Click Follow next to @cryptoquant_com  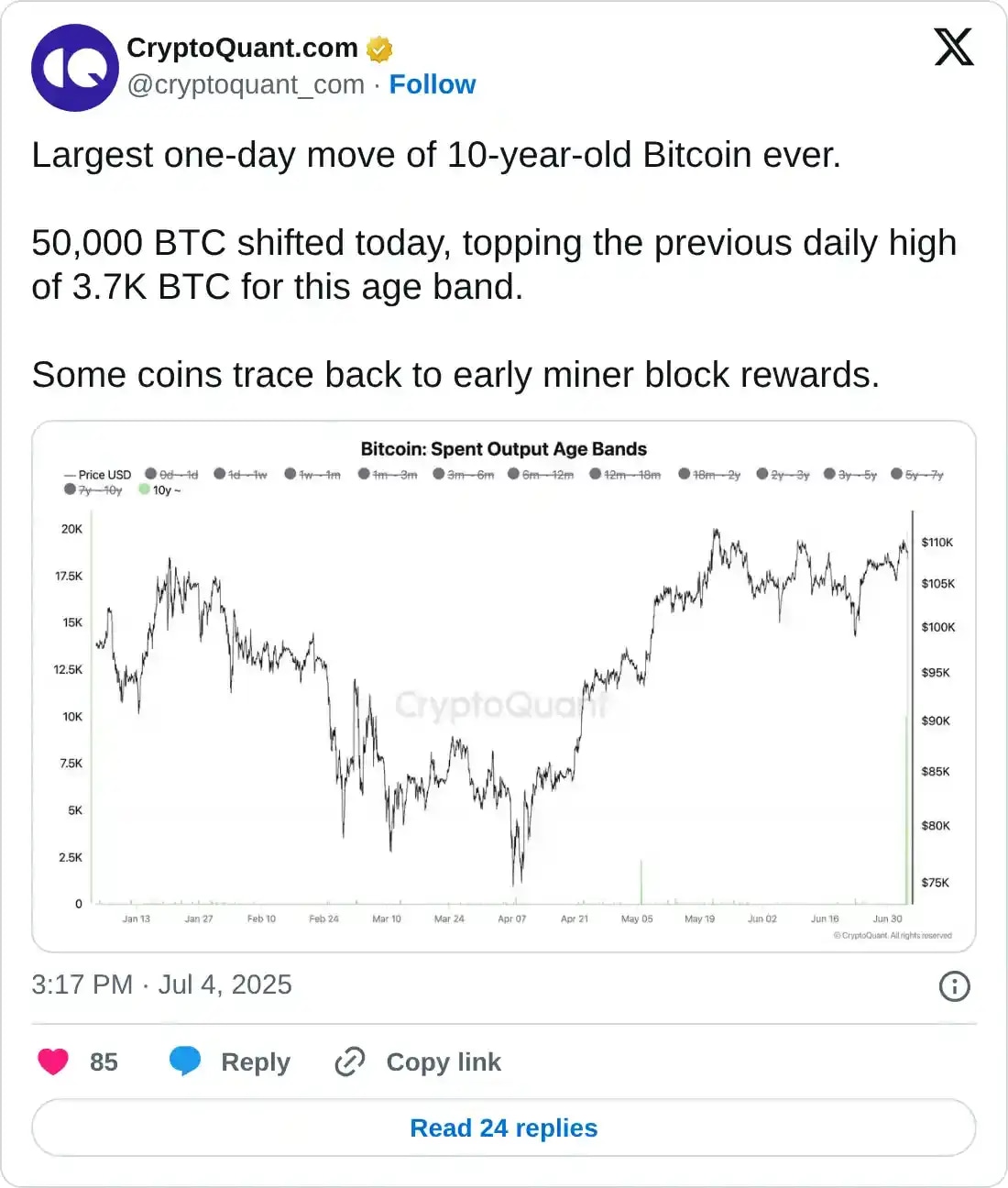(433, 84)
